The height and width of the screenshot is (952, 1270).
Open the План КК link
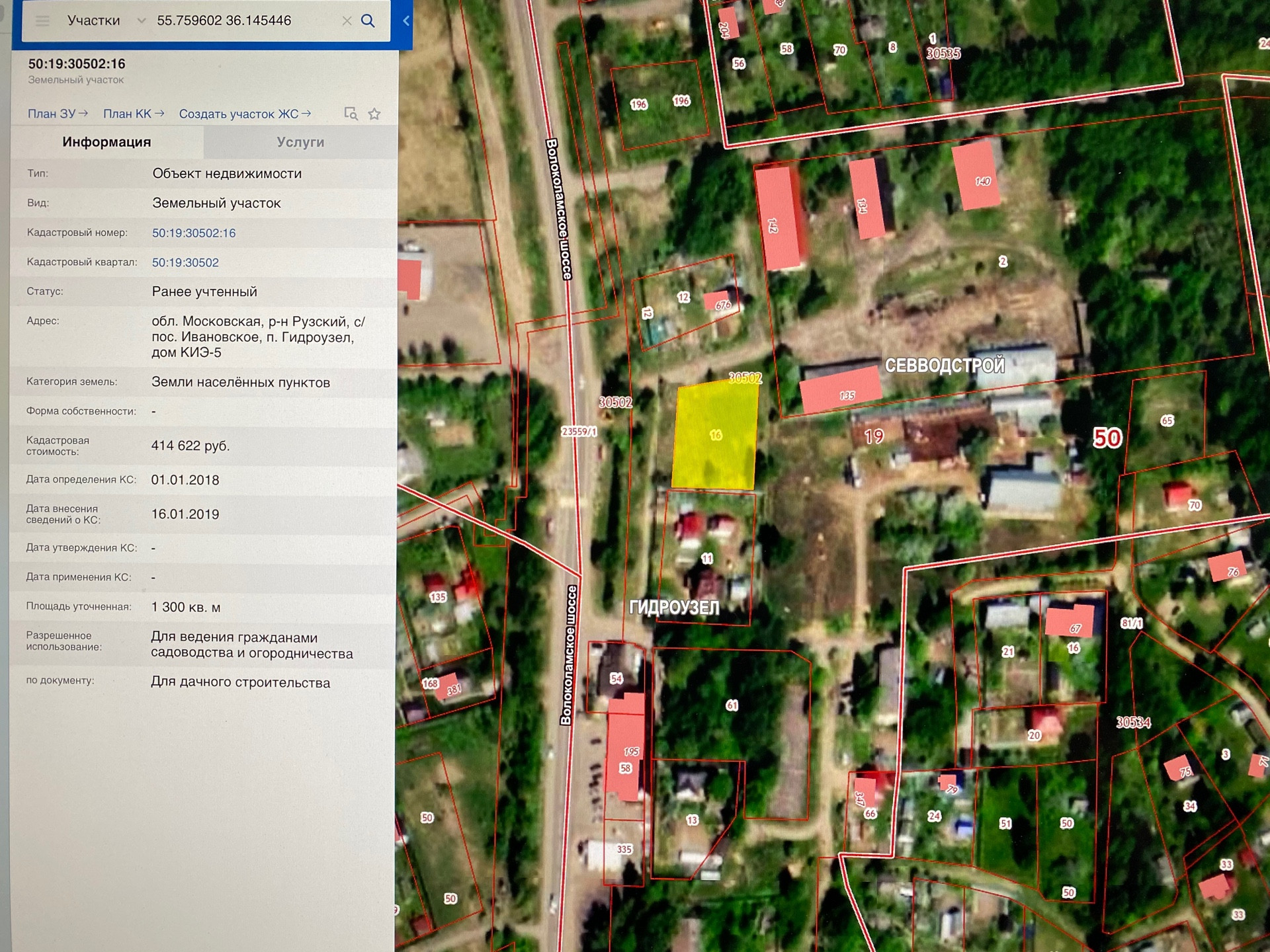pos(133,114)
